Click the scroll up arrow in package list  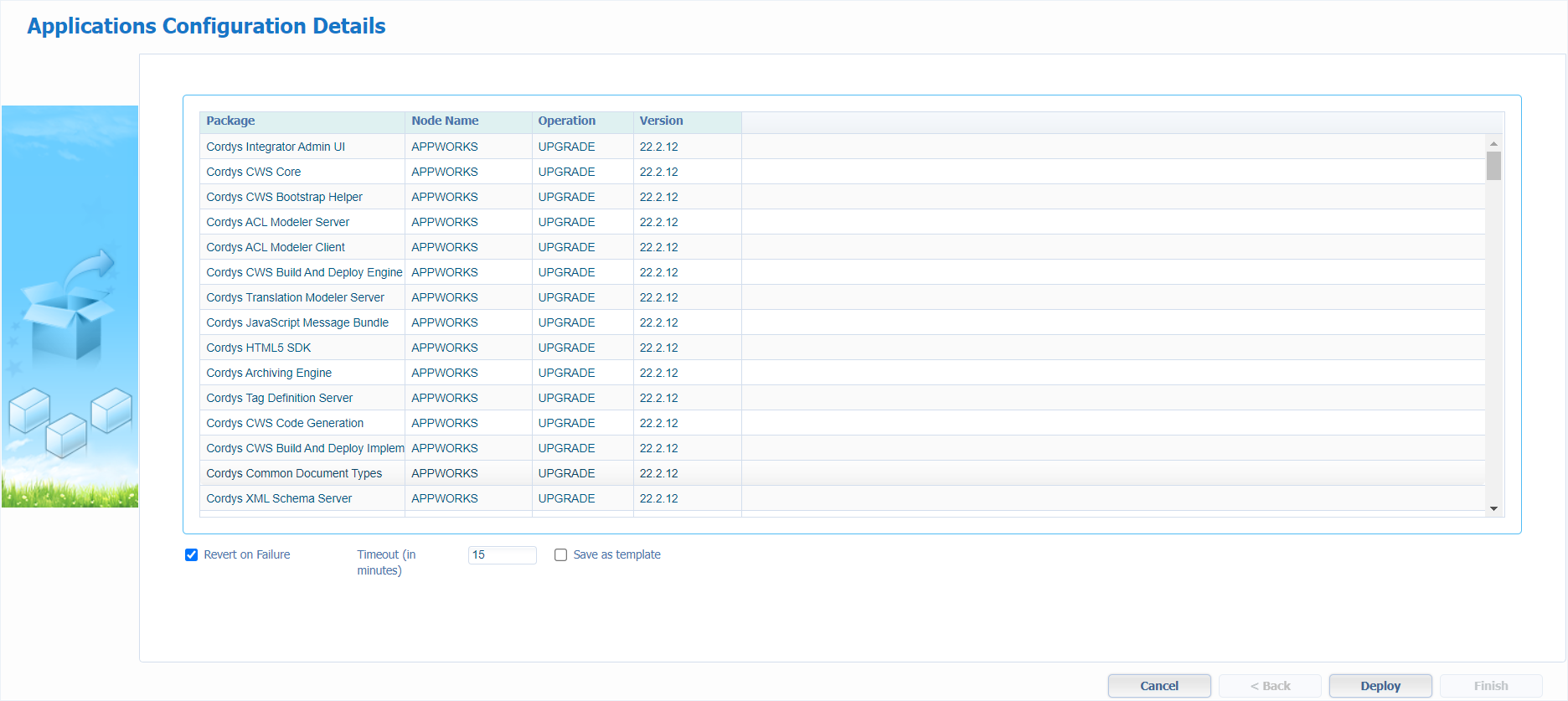(x=1493, y=144)
